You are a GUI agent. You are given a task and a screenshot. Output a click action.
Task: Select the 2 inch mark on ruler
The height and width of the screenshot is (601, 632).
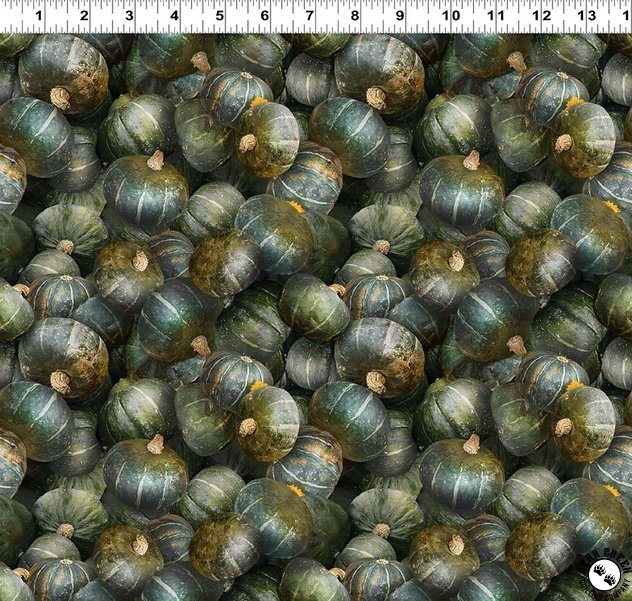click(x=84, y=15)
